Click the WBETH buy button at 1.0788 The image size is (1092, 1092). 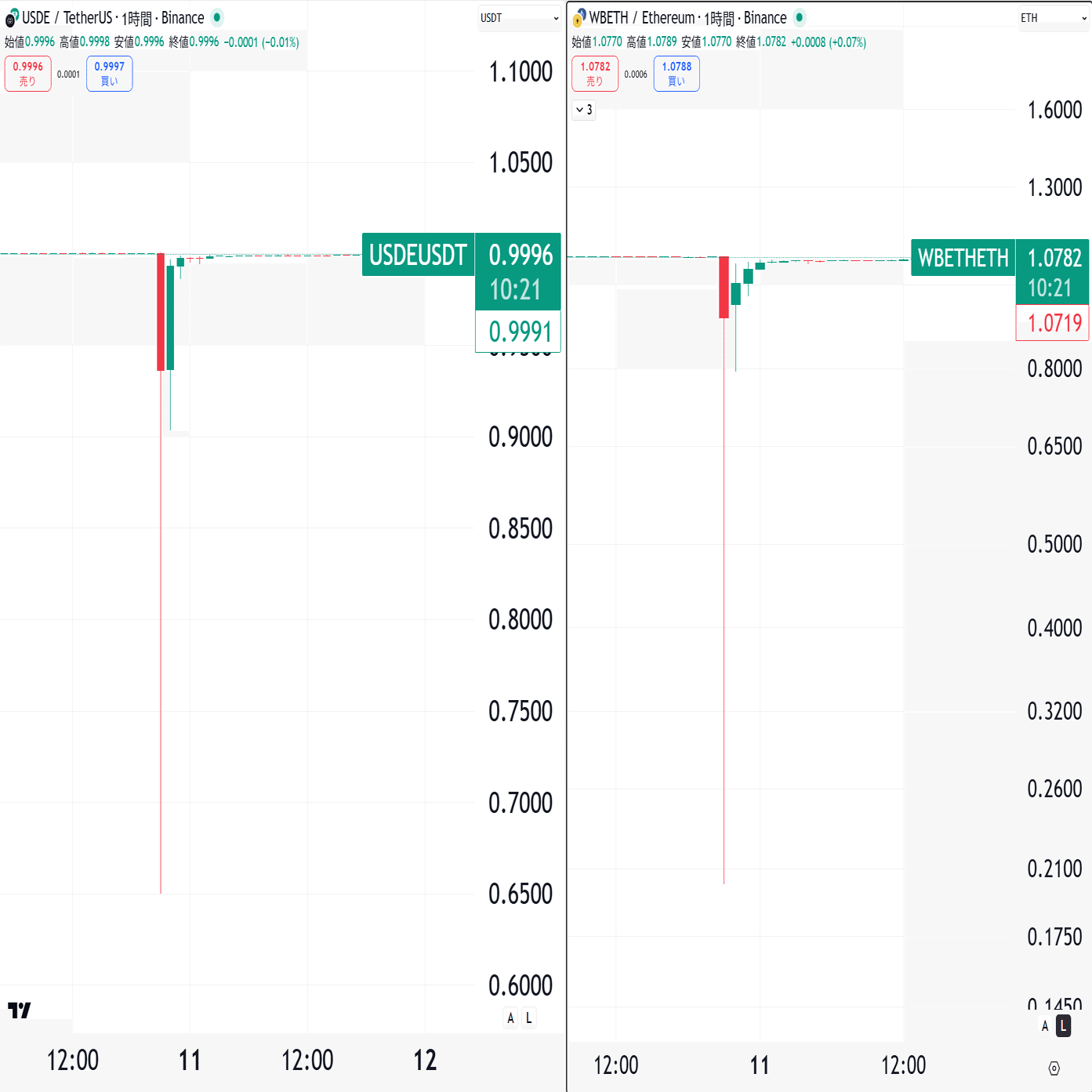click(677, 74)
